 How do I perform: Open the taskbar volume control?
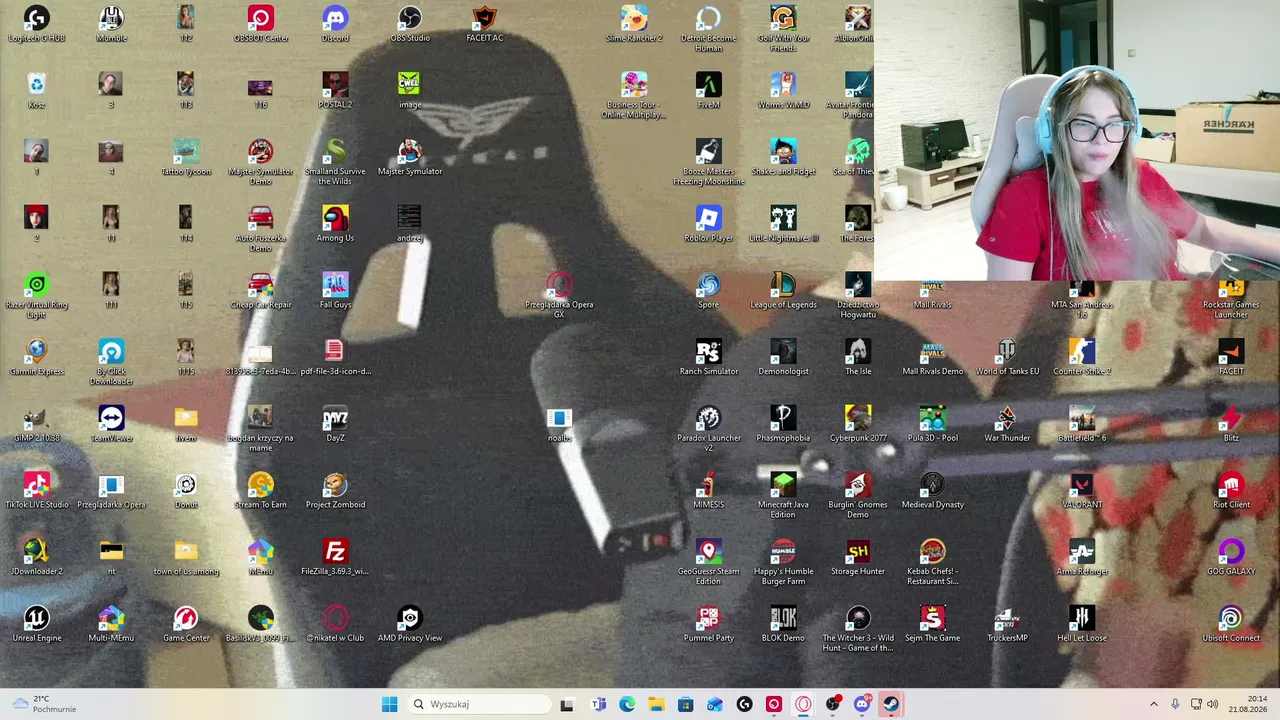coord(1213,704)
